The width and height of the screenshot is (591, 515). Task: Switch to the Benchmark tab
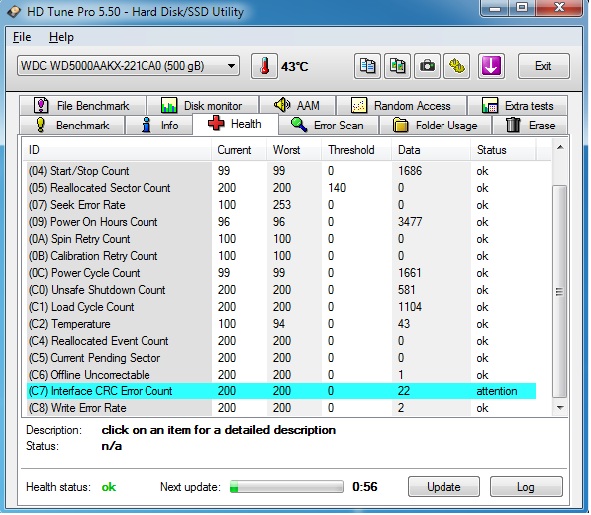click(x=72, y=125)
